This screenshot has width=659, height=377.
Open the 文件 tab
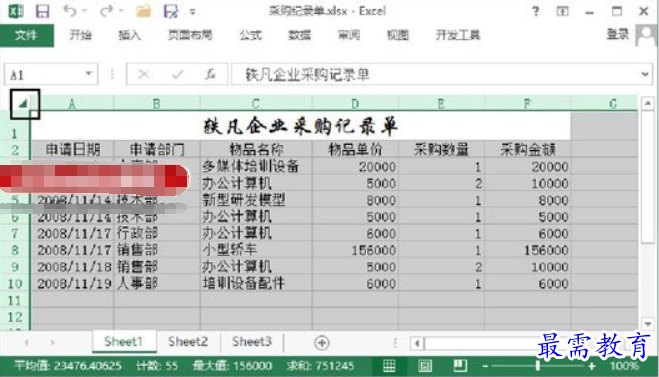click(26, 35)
